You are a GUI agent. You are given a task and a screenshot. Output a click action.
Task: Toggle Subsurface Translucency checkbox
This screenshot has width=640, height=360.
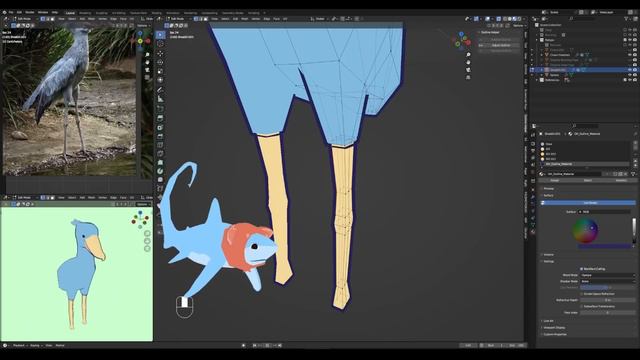click(582, 306)
